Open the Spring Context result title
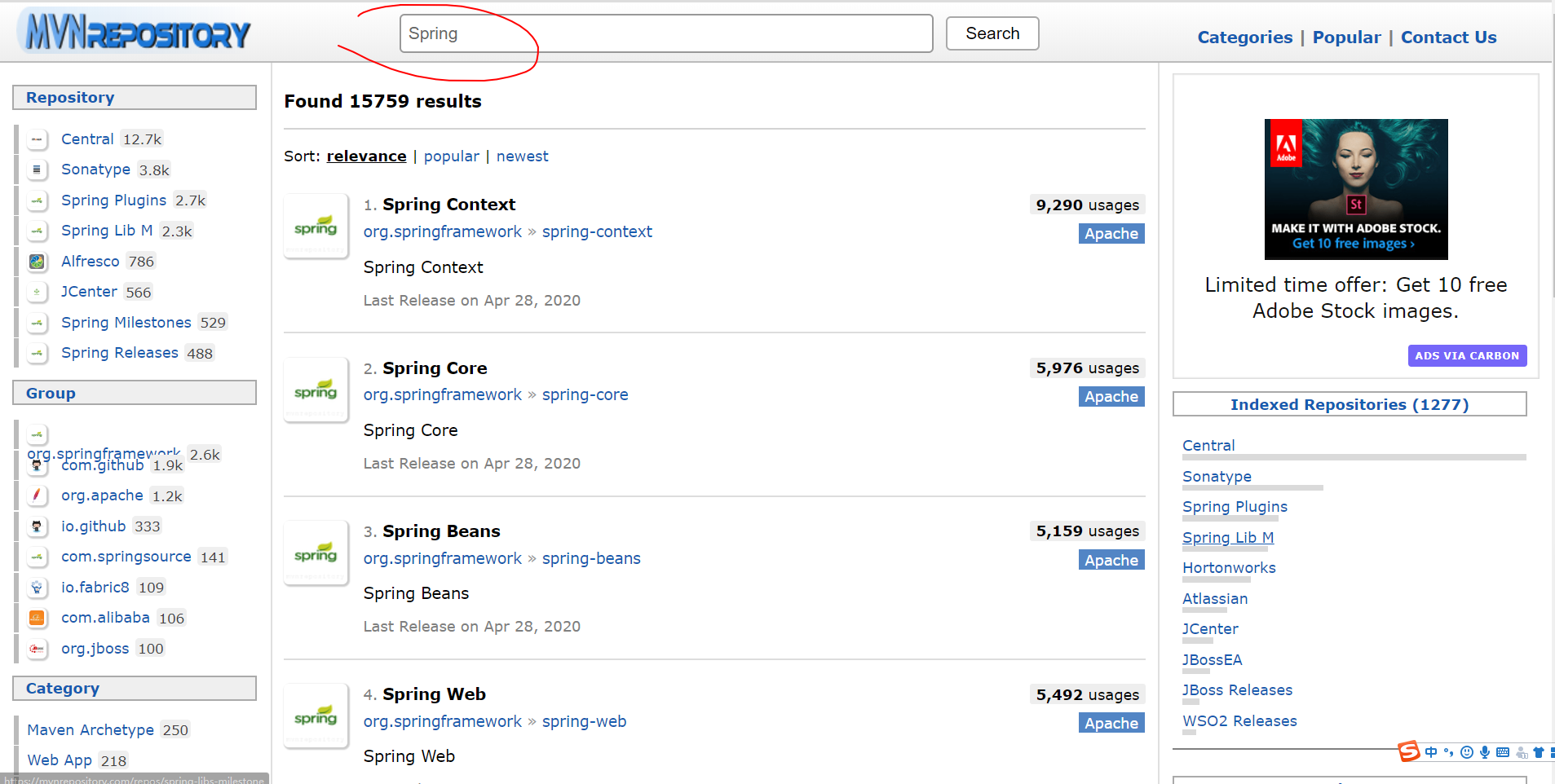This screenshot has width=1555, height=784. coord(449,205)
